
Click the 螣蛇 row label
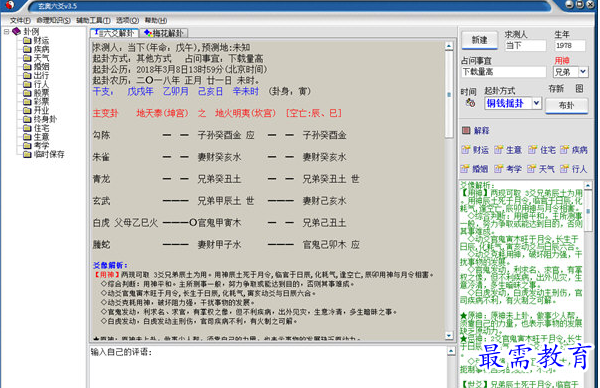(x=101, y=245)
